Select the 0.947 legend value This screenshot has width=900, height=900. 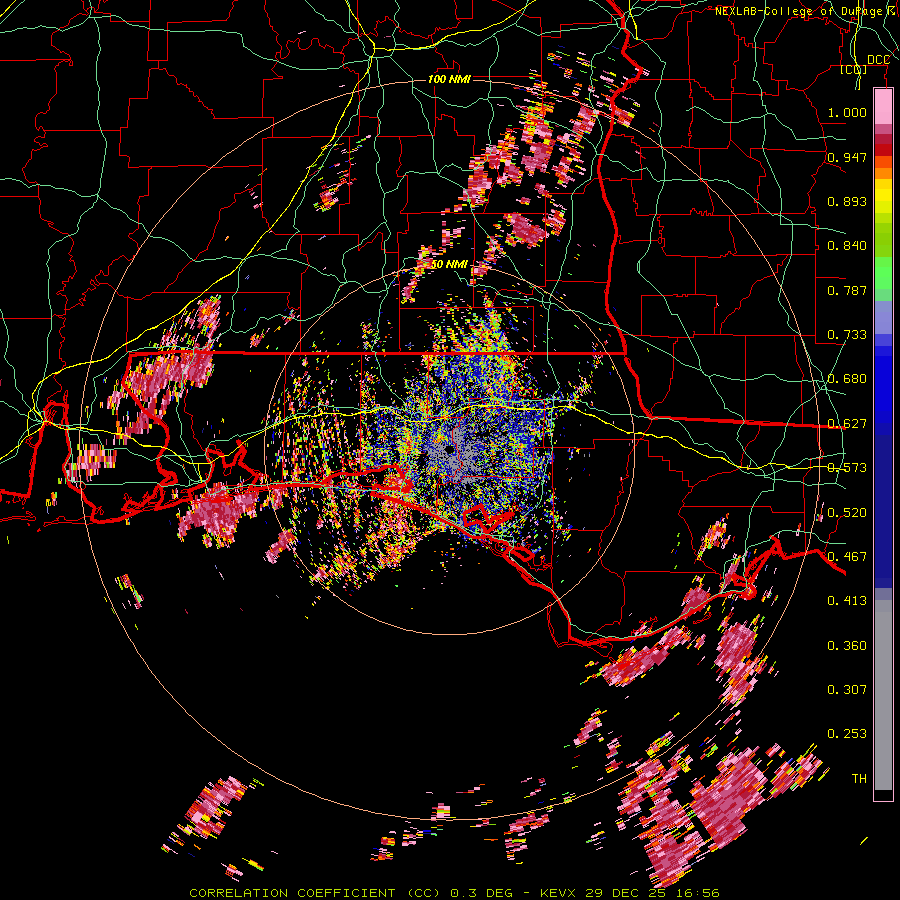point(847,157)
